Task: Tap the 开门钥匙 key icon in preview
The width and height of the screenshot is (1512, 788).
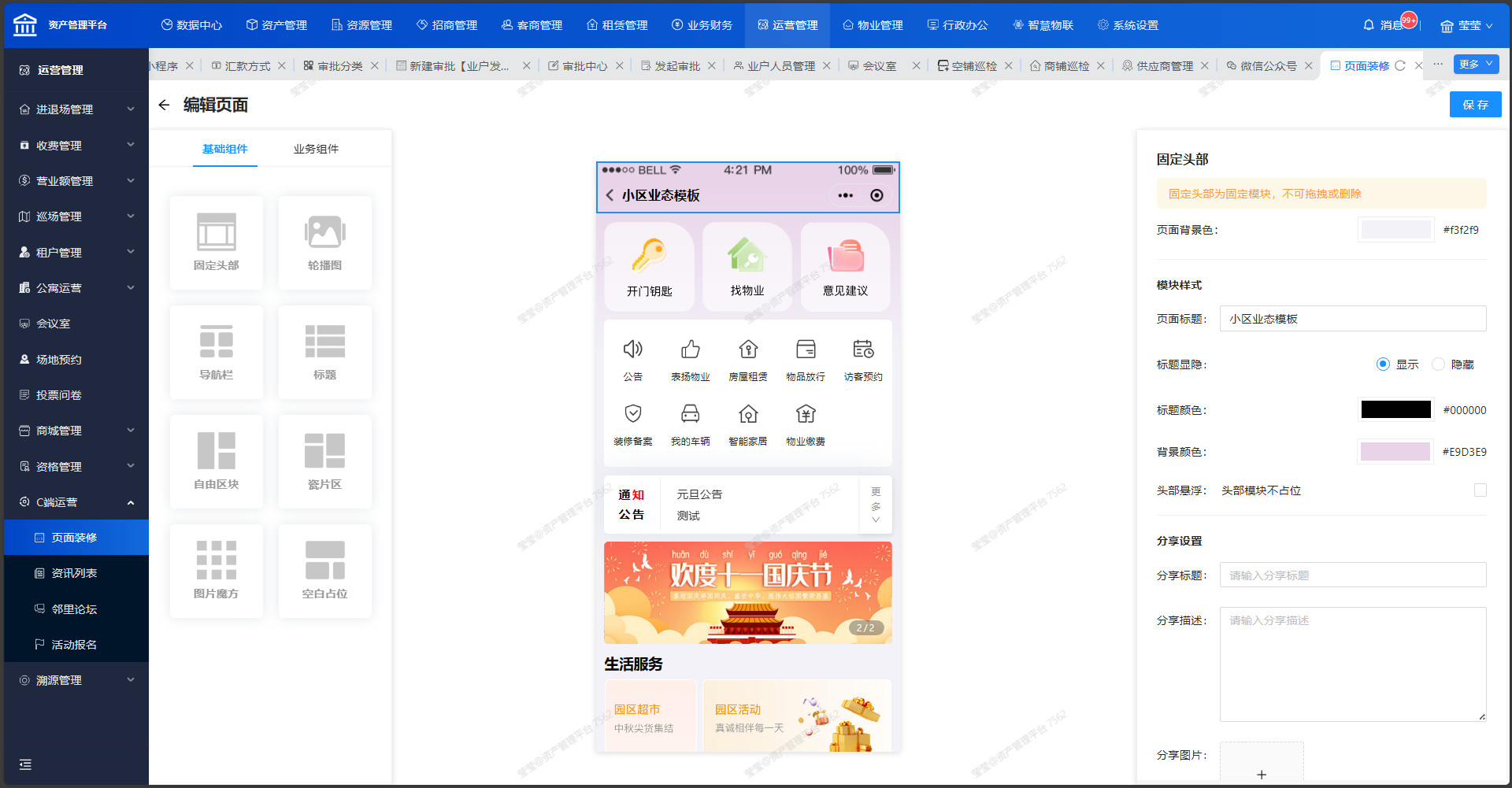Action: (649, 257)
